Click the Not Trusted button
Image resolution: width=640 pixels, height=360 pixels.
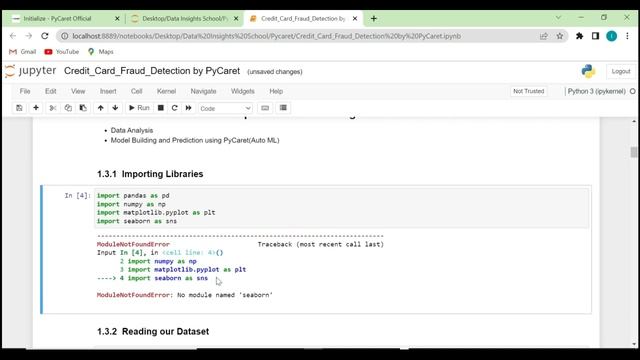coord(529,91)
